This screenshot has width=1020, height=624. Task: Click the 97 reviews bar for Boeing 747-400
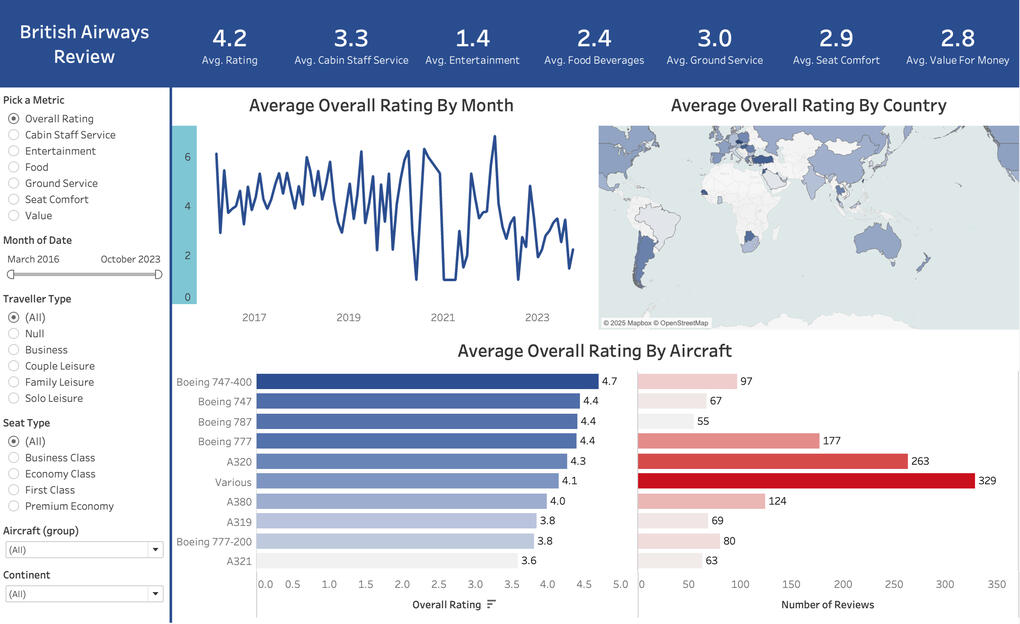click(x=688, y=381)
